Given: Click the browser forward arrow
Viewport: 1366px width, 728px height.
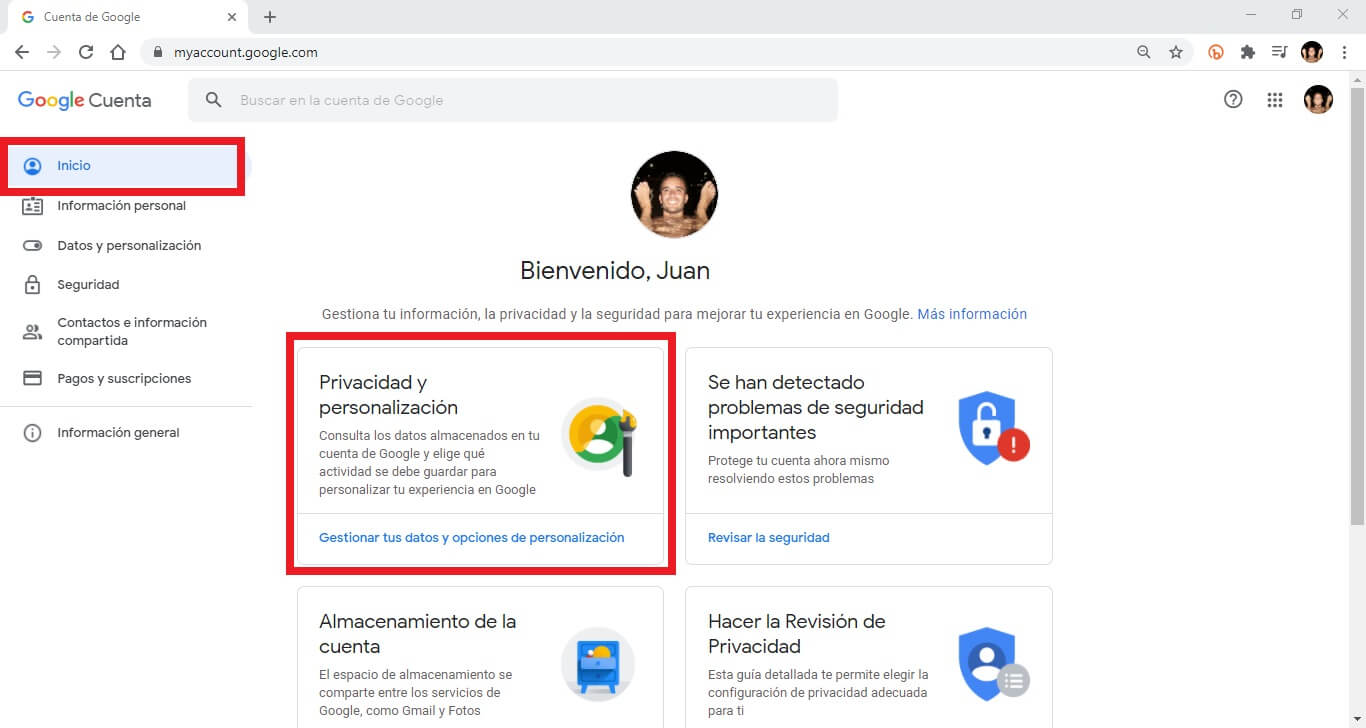Looking at the screenshot, I should point(54,52).
